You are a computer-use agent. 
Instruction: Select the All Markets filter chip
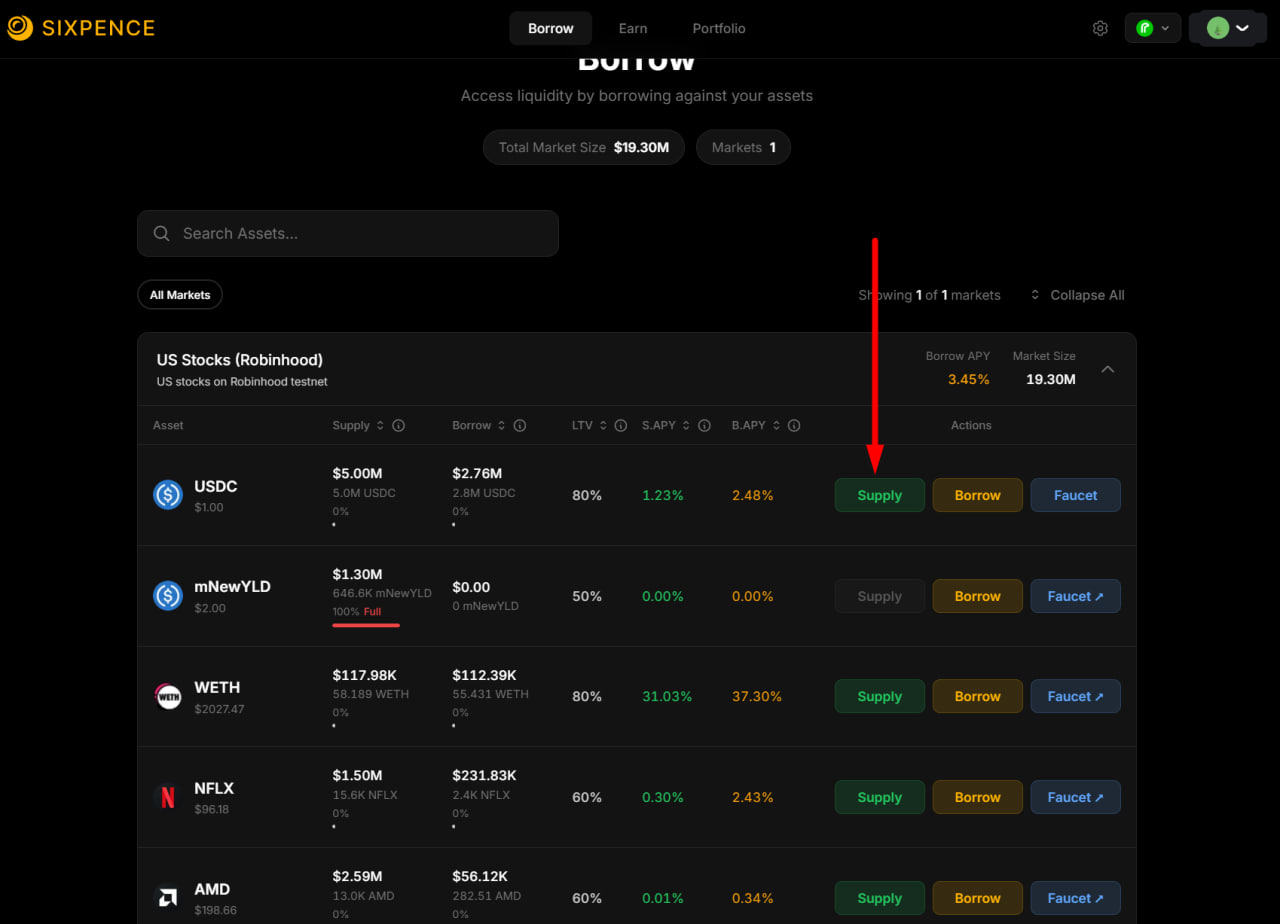[x=180, y=295]
